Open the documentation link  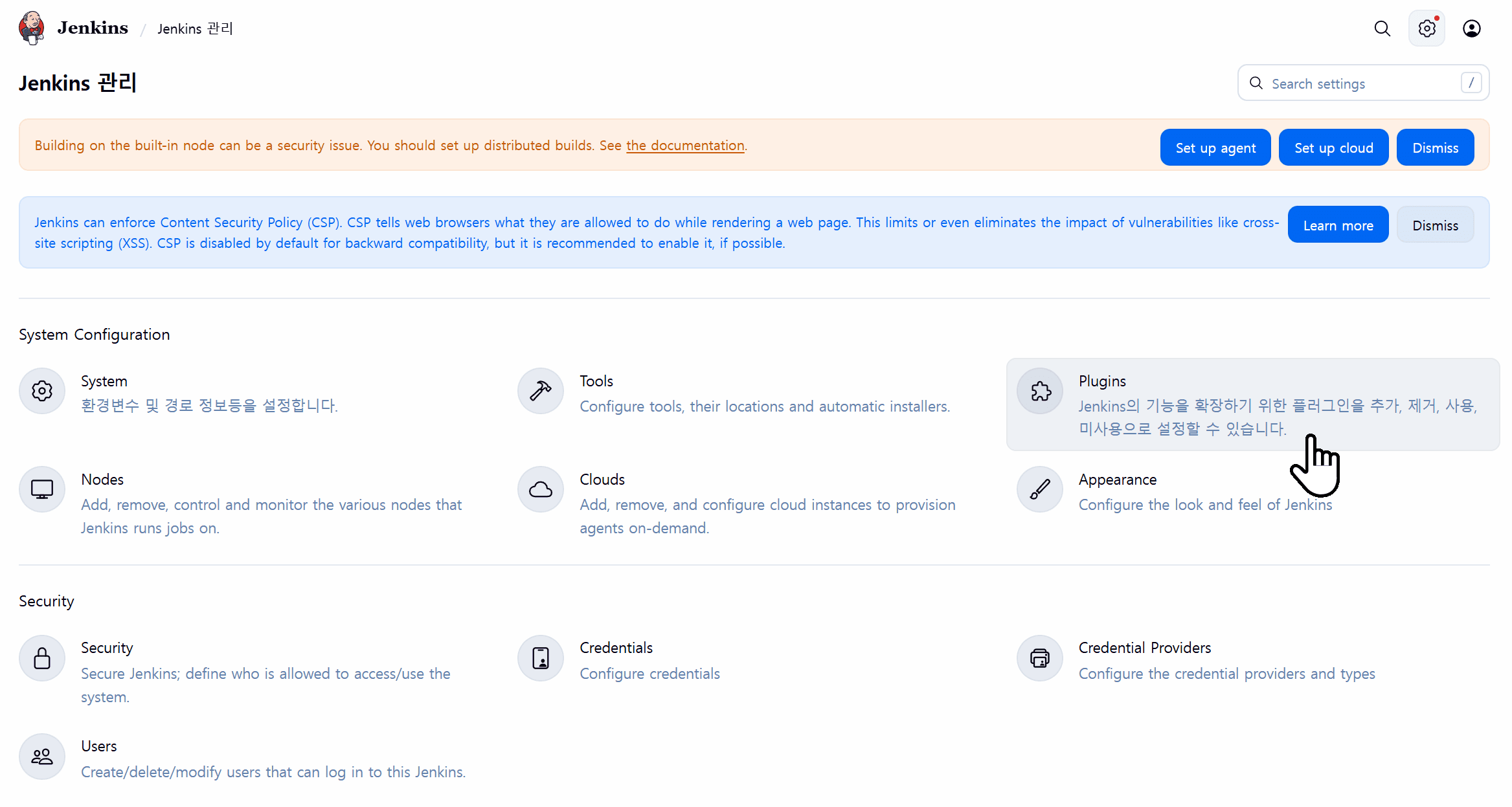pos(685,146)
